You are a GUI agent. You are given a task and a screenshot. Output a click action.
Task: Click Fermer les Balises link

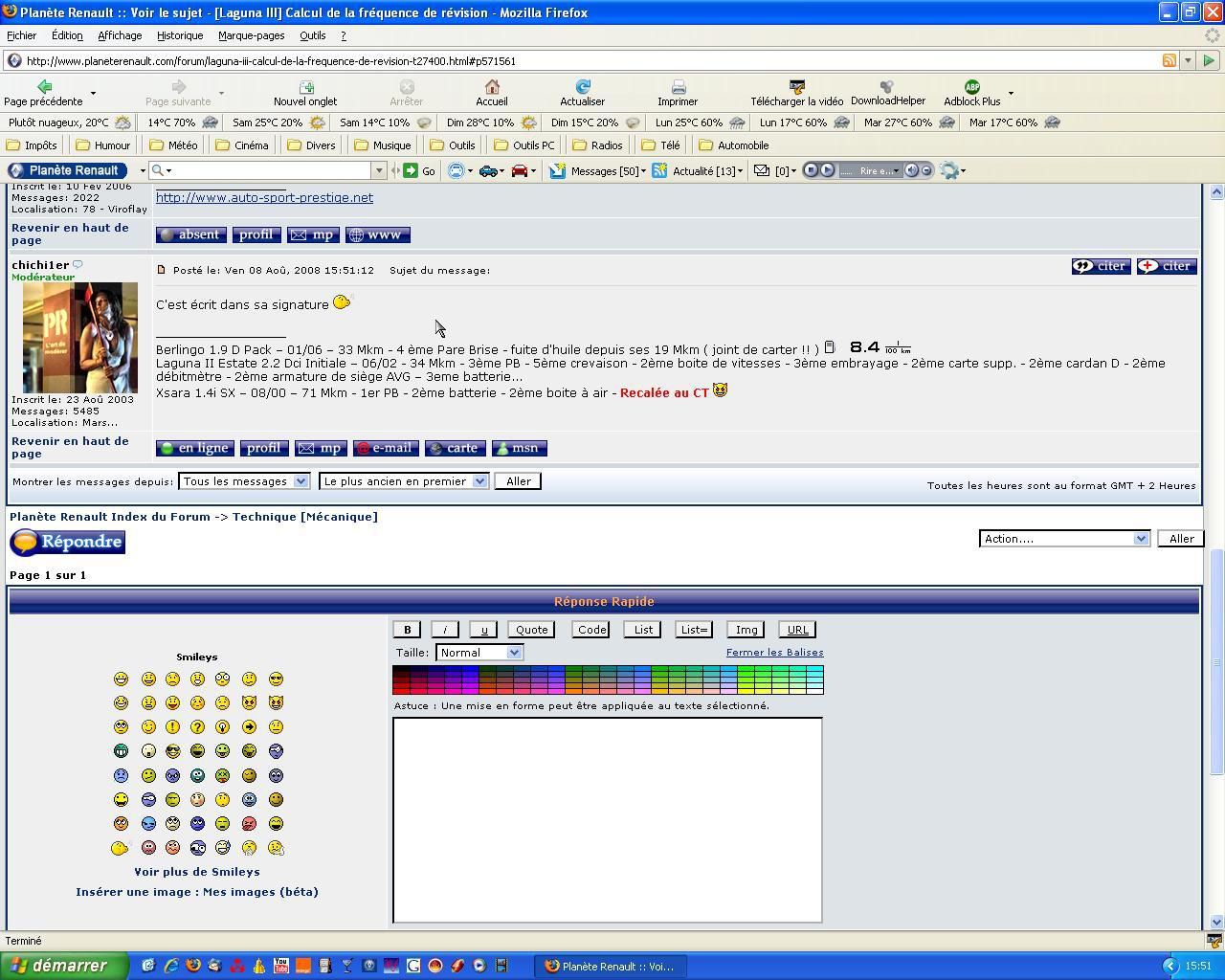coord(774,653)
